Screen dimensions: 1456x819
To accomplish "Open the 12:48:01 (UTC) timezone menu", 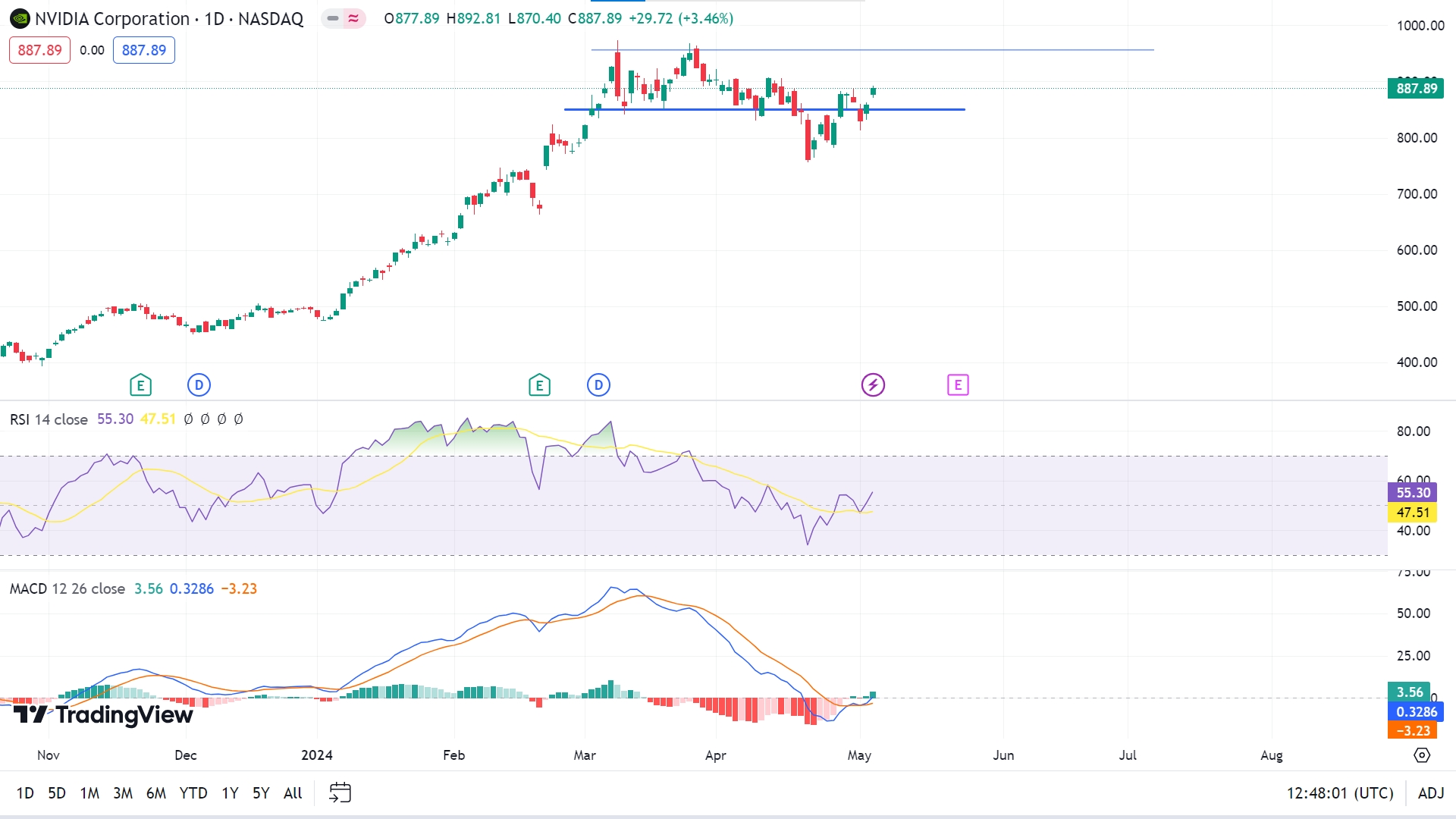I will tap(1339, 793).
